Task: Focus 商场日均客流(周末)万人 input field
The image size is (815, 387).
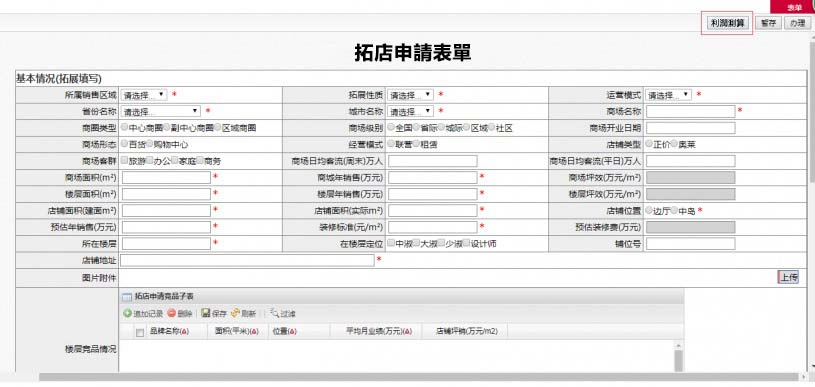Action: coord(432,161)
